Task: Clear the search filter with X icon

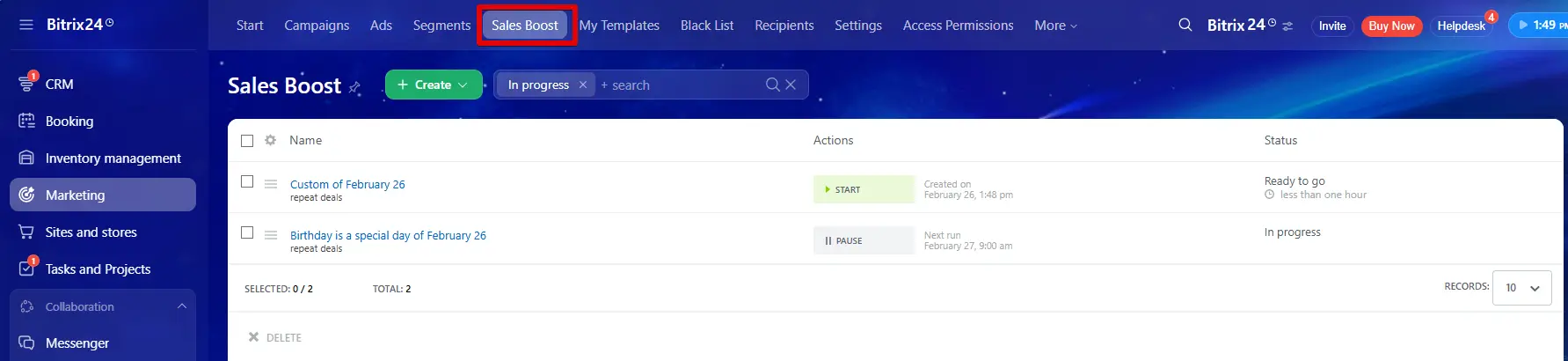Action: point(791,85)
